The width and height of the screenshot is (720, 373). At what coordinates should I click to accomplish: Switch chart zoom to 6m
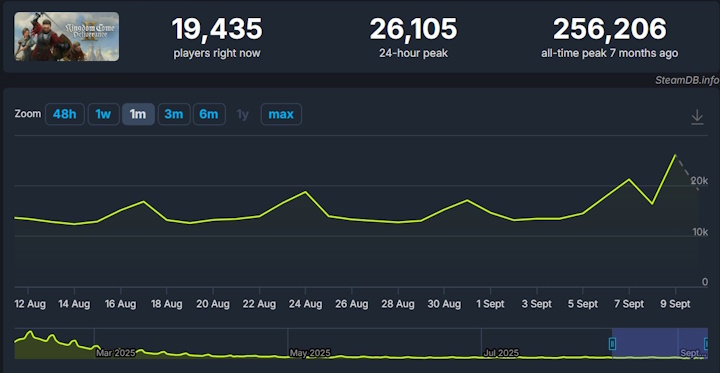pos(209,114)
